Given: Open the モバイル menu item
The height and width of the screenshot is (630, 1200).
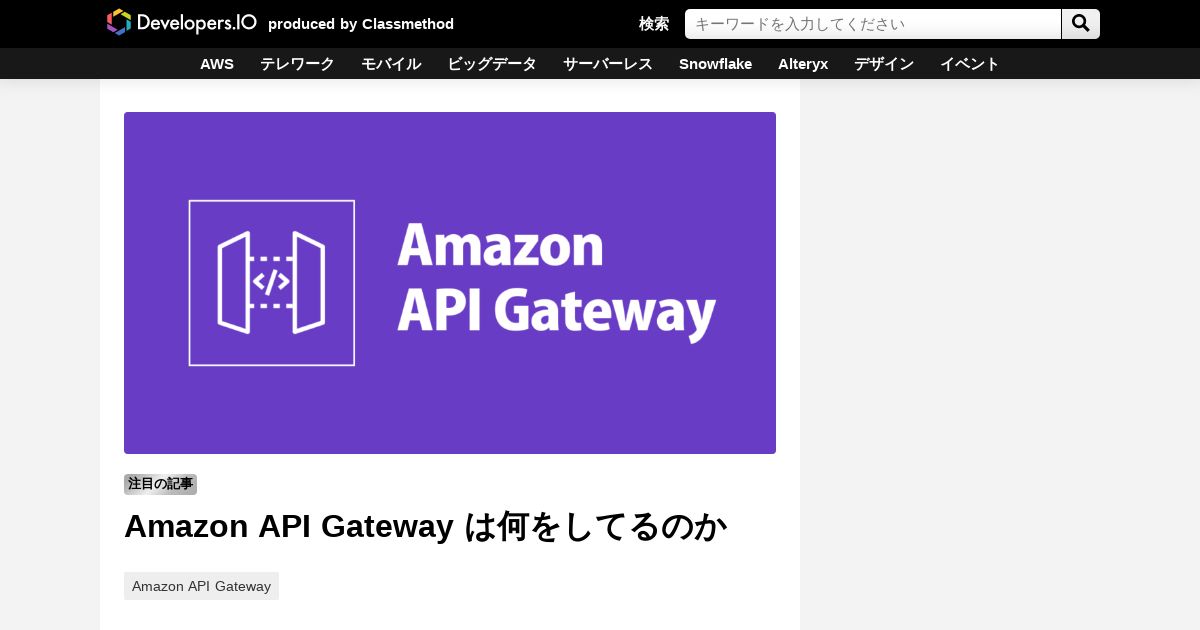Looking at the screenshot, I should (x=391, y=64).
